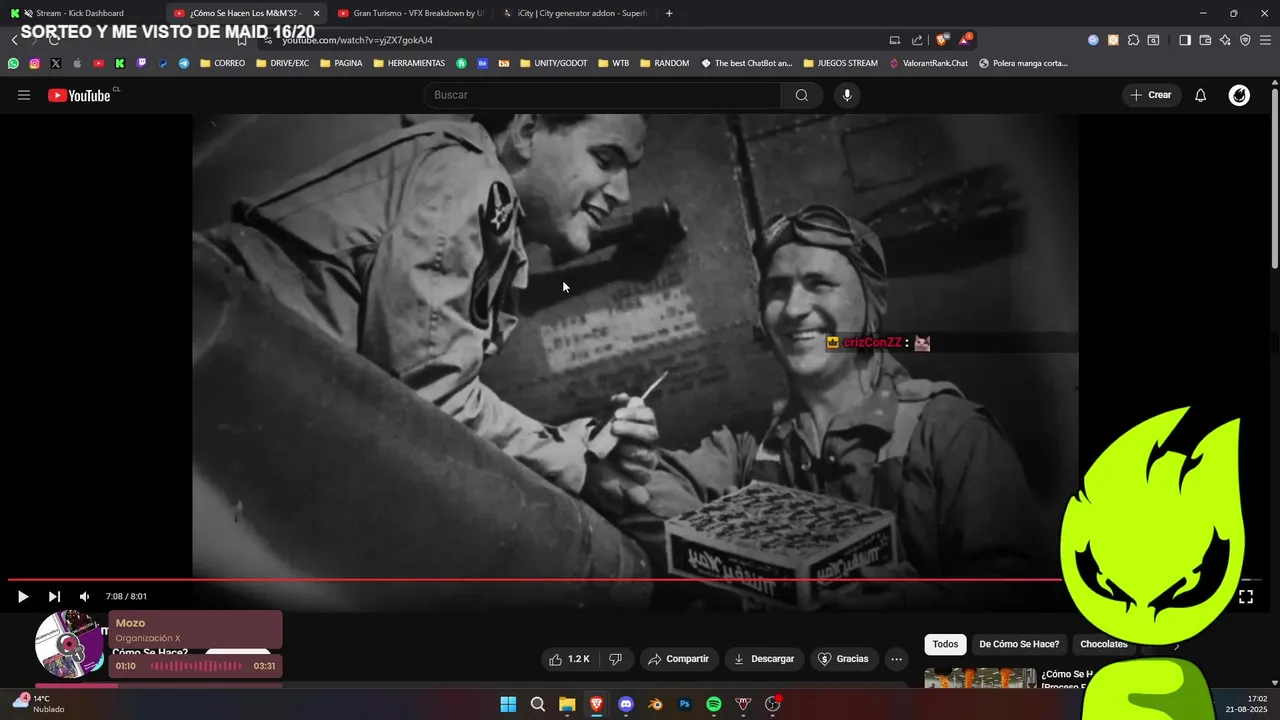This screenshot has height=720, width=1280.
Task: Select the Todos filter chip
Action: pyautogui.click(x=945, y=644)
